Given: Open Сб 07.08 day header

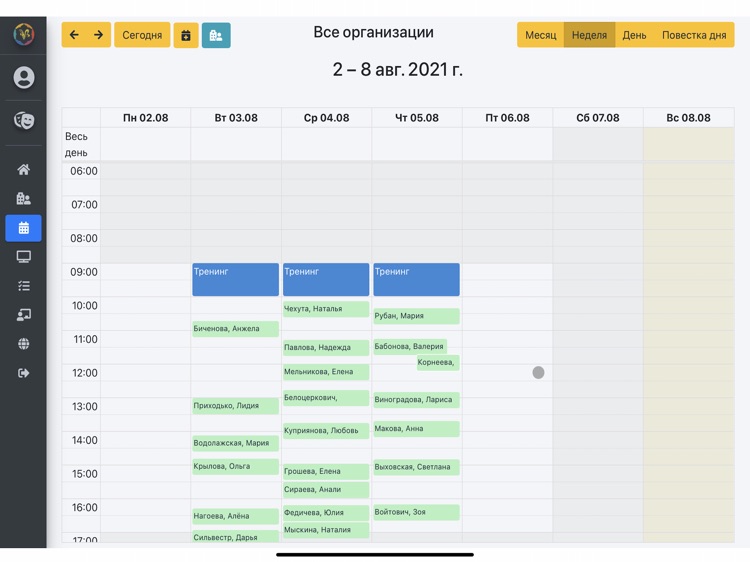Looking at the screenshot, I should point(598,118).
